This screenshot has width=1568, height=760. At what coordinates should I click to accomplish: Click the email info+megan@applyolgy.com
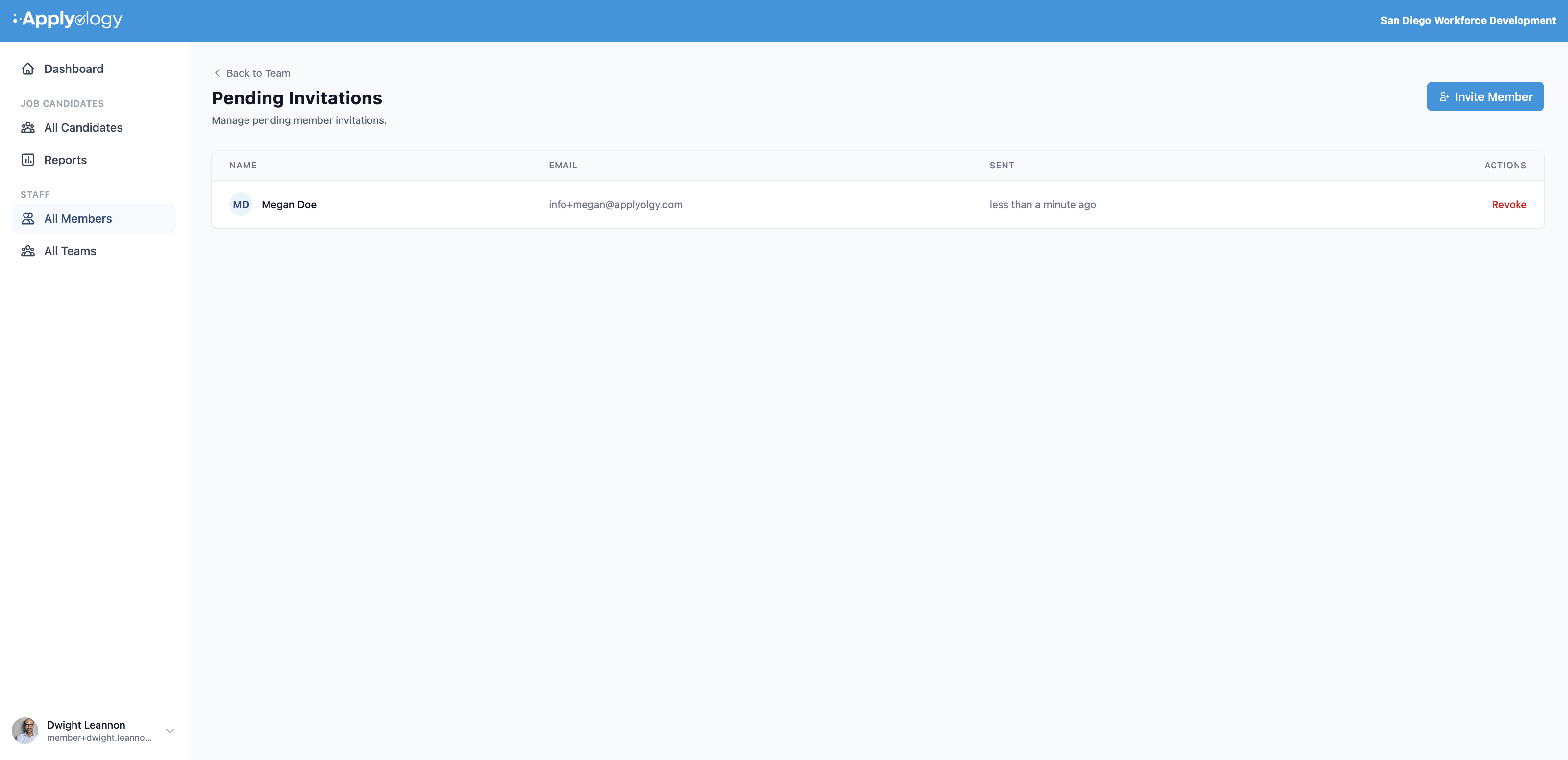click(615, 205)
